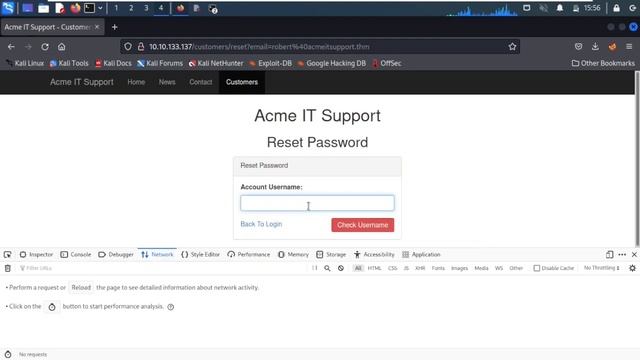640x360 pixels.
Task: Open network search magnifier icon
Action: 327,268
